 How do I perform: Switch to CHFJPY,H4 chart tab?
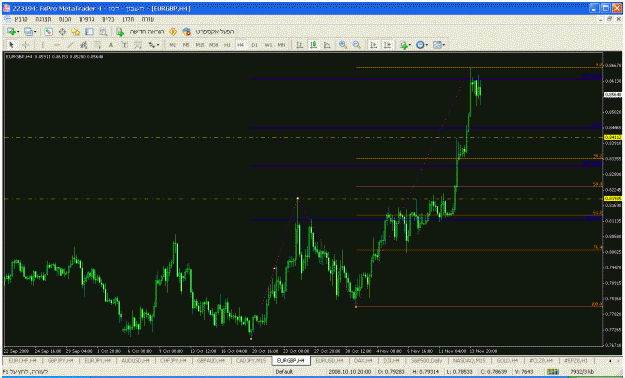pyautogui.click(x=173, y=360)
